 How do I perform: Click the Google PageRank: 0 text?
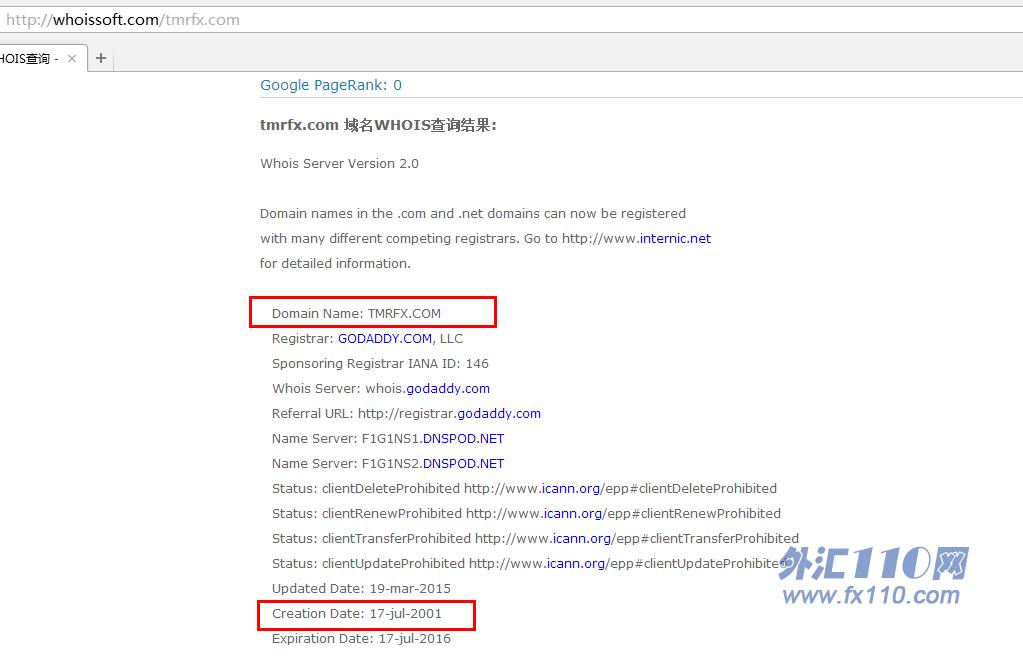pos(331,85)
